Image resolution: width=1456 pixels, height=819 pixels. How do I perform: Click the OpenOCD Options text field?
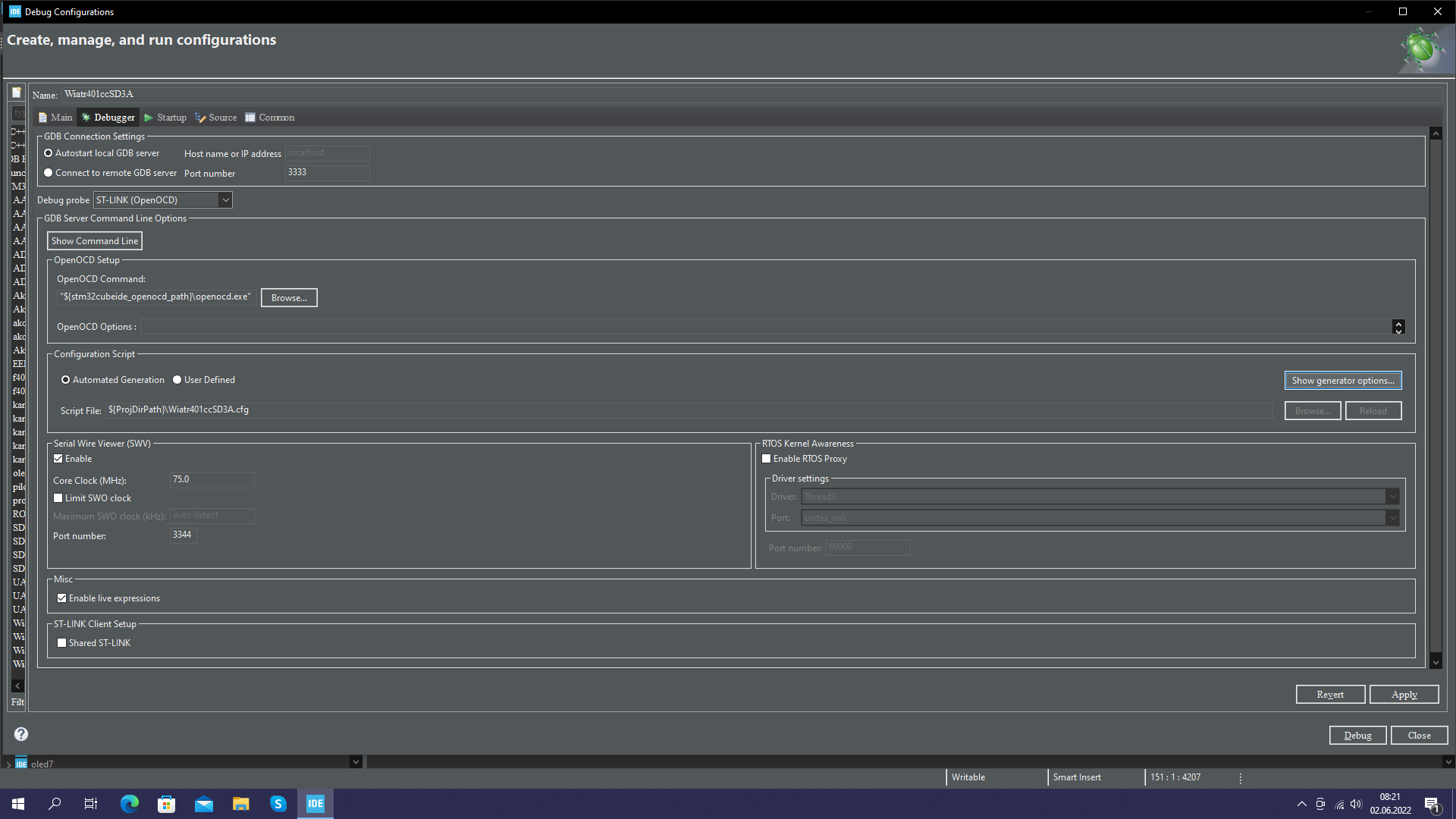(x=766, y=327)
